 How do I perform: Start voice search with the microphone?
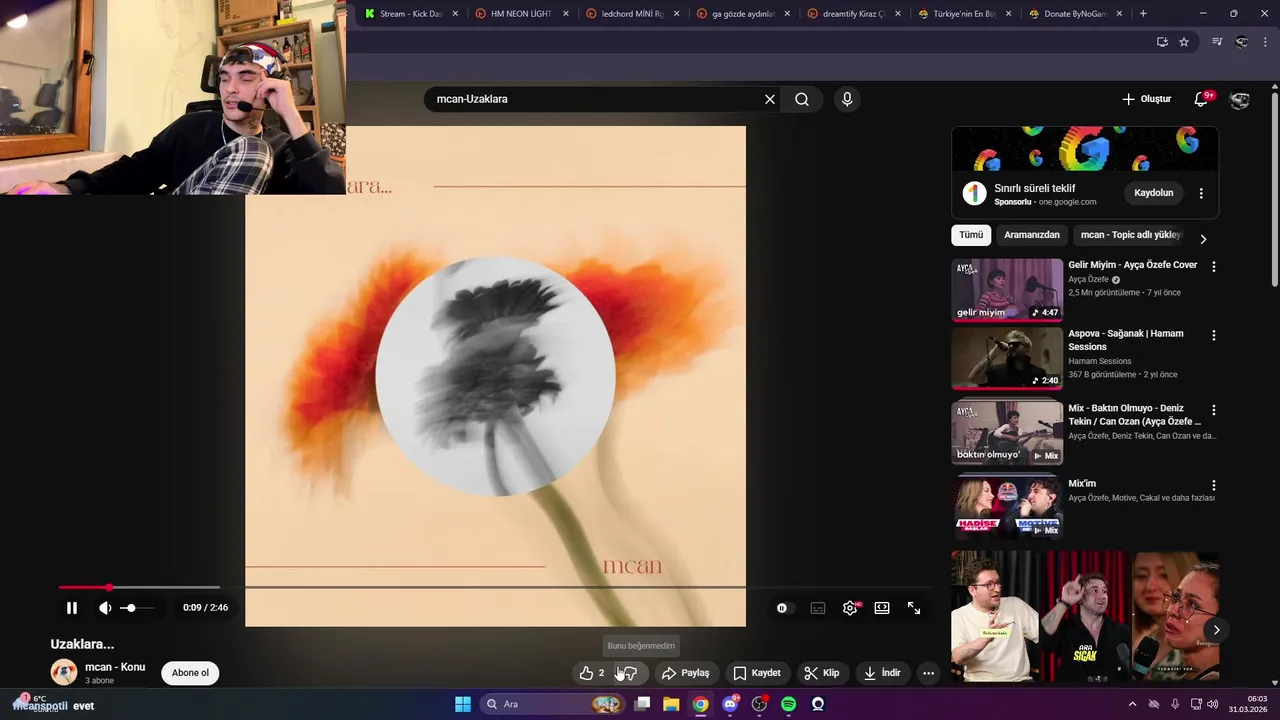click(847, 99)
